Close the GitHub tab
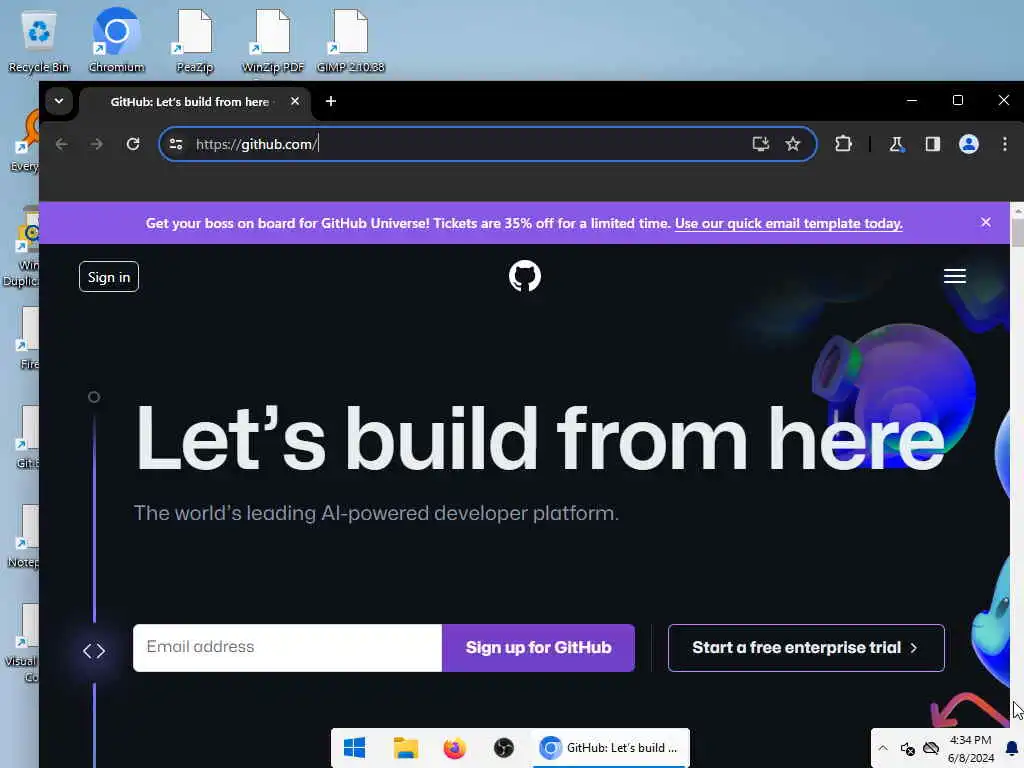The image size is (1024, 768). [295, 101]
